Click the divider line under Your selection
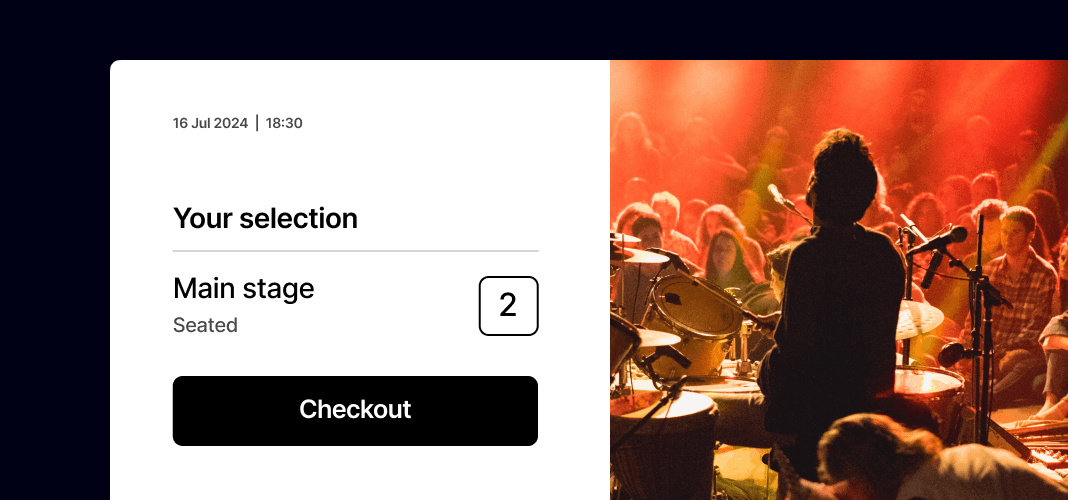1068x500 pixels. [356, 251]
